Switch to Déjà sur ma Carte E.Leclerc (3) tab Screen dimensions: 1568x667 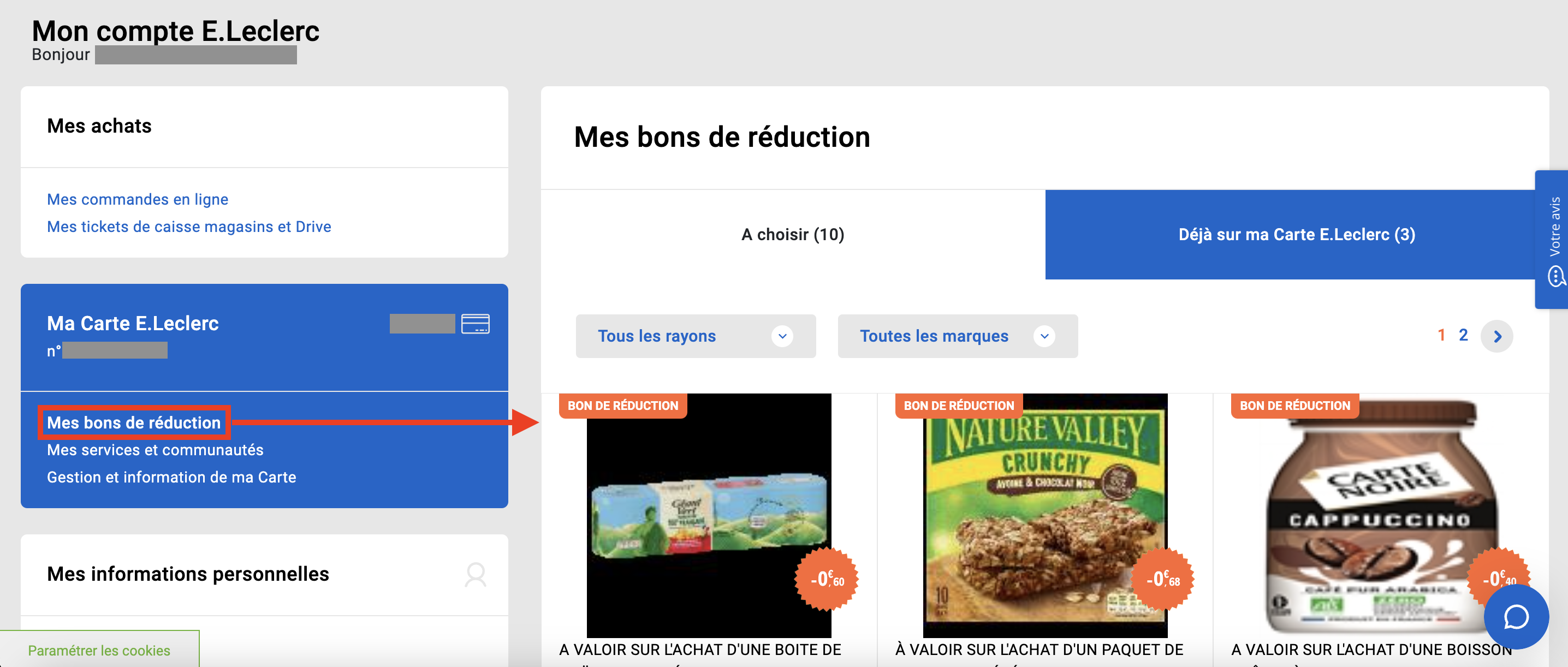(x=1297, y=234)
